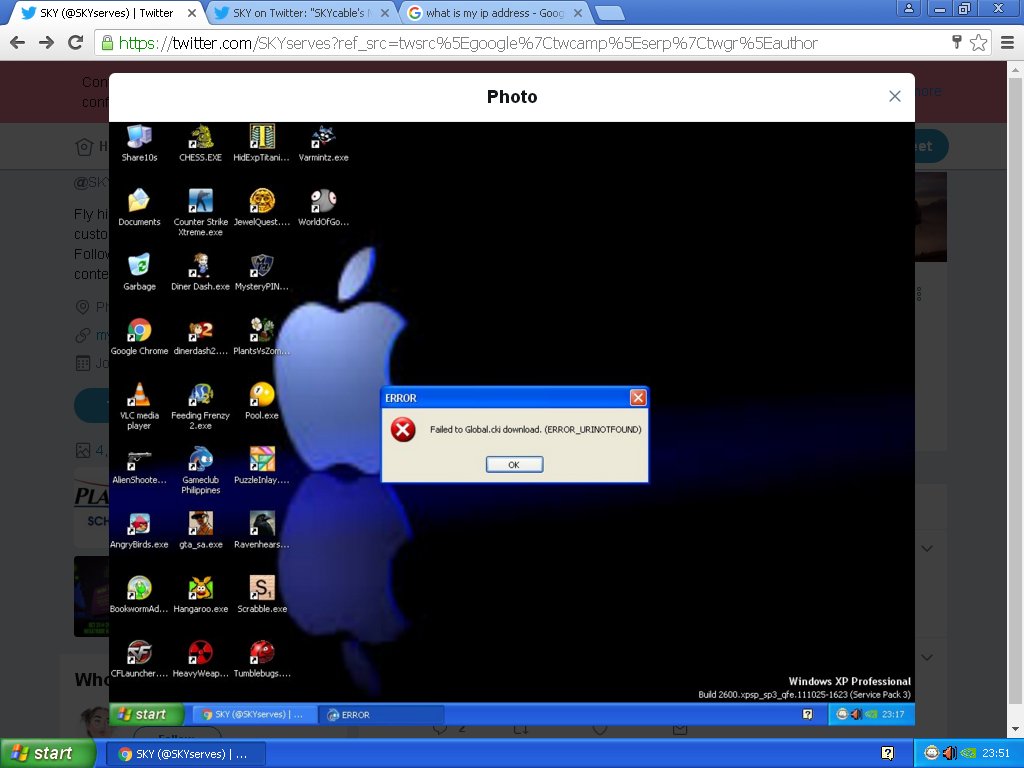Click the page scrollbar down arrow
1024x768 pixels.
click(x=1016, y=730)
